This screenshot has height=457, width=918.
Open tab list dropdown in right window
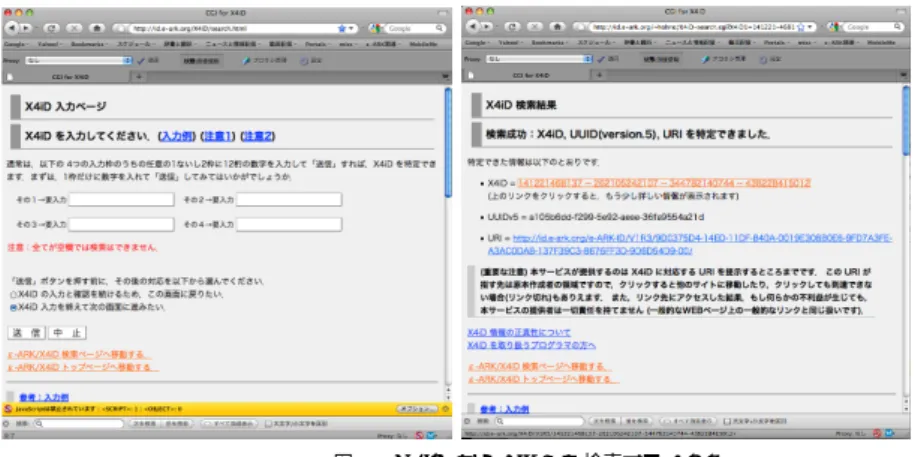point(905,75)
